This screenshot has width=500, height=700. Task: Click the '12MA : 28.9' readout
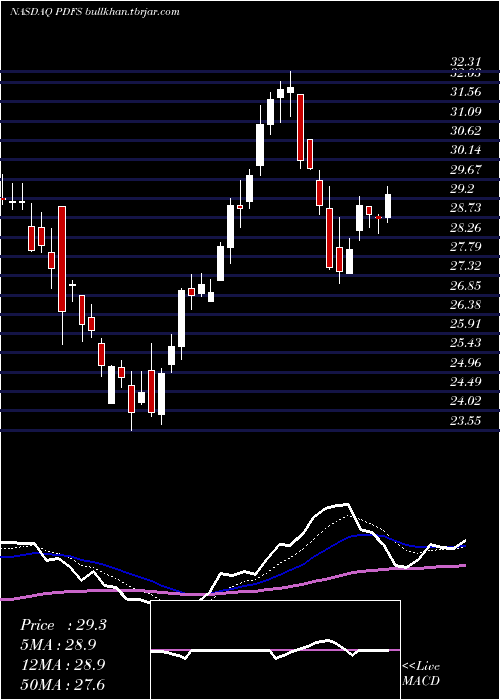[x=63, y=664]
